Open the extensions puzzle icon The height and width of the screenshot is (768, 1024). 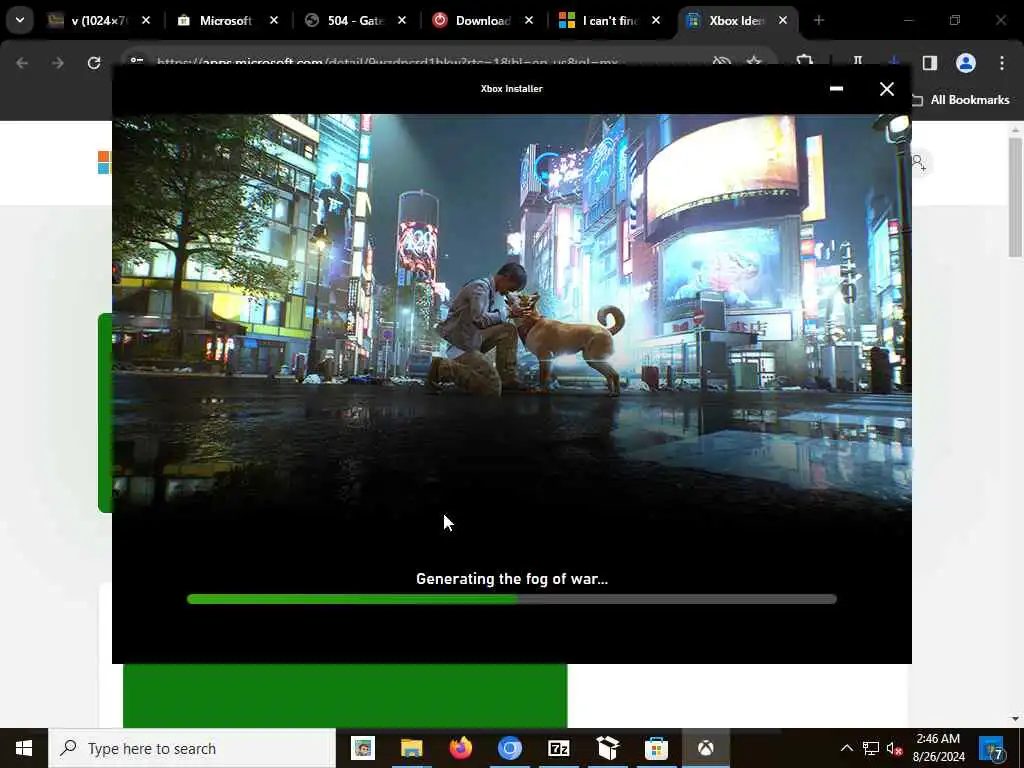(x=805, y=60)
